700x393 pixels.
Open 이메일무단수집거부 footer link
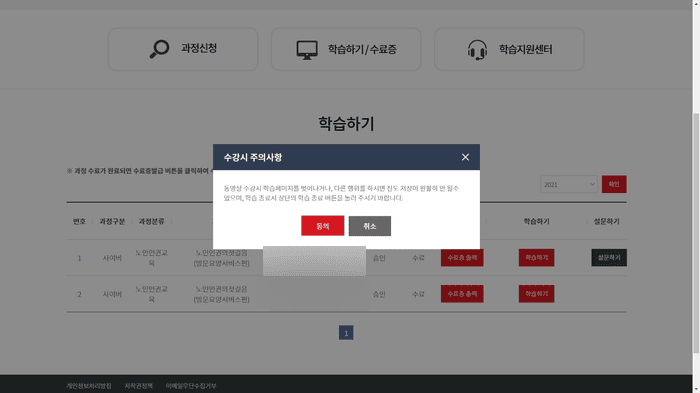coord(191,386)
